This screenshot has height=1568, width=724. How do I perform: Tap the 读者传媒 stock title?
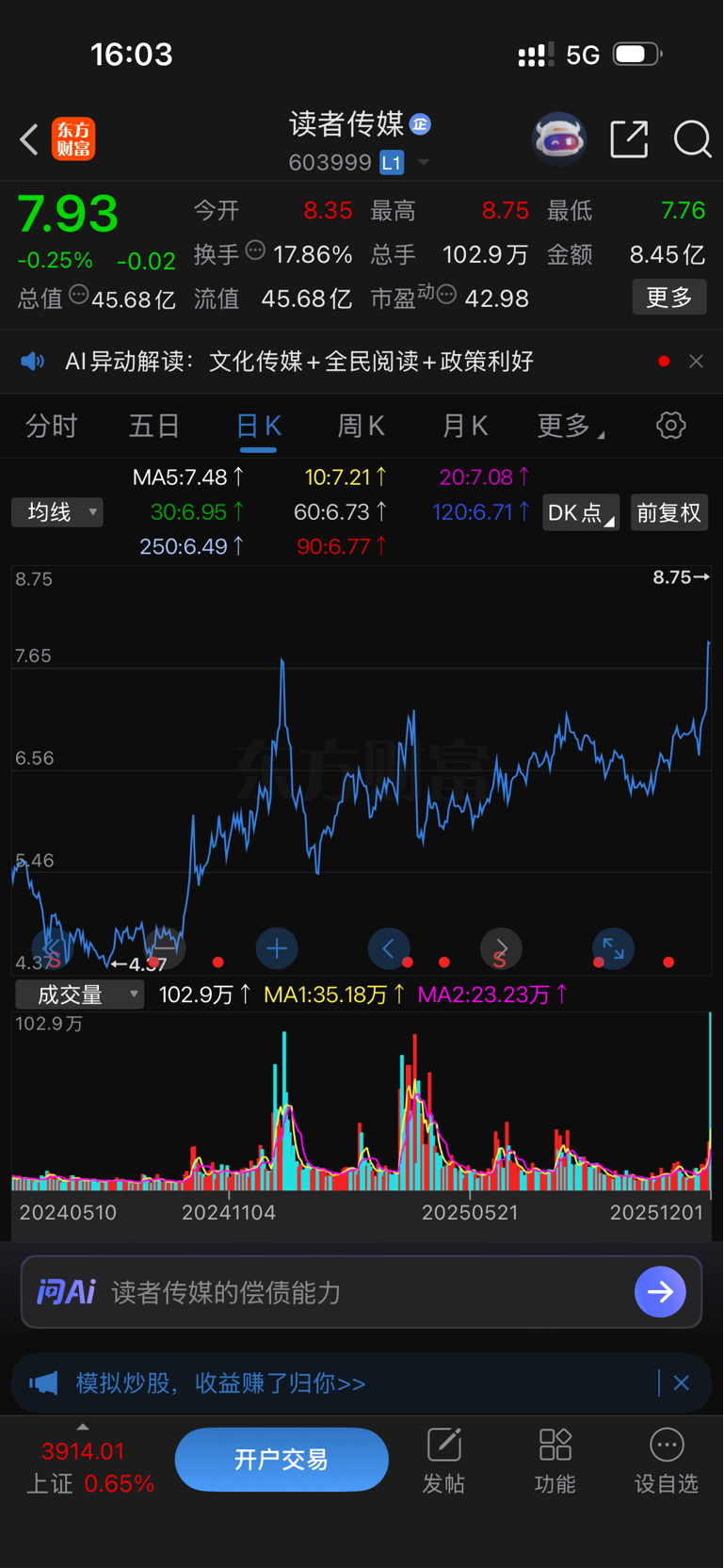[346, 123]
